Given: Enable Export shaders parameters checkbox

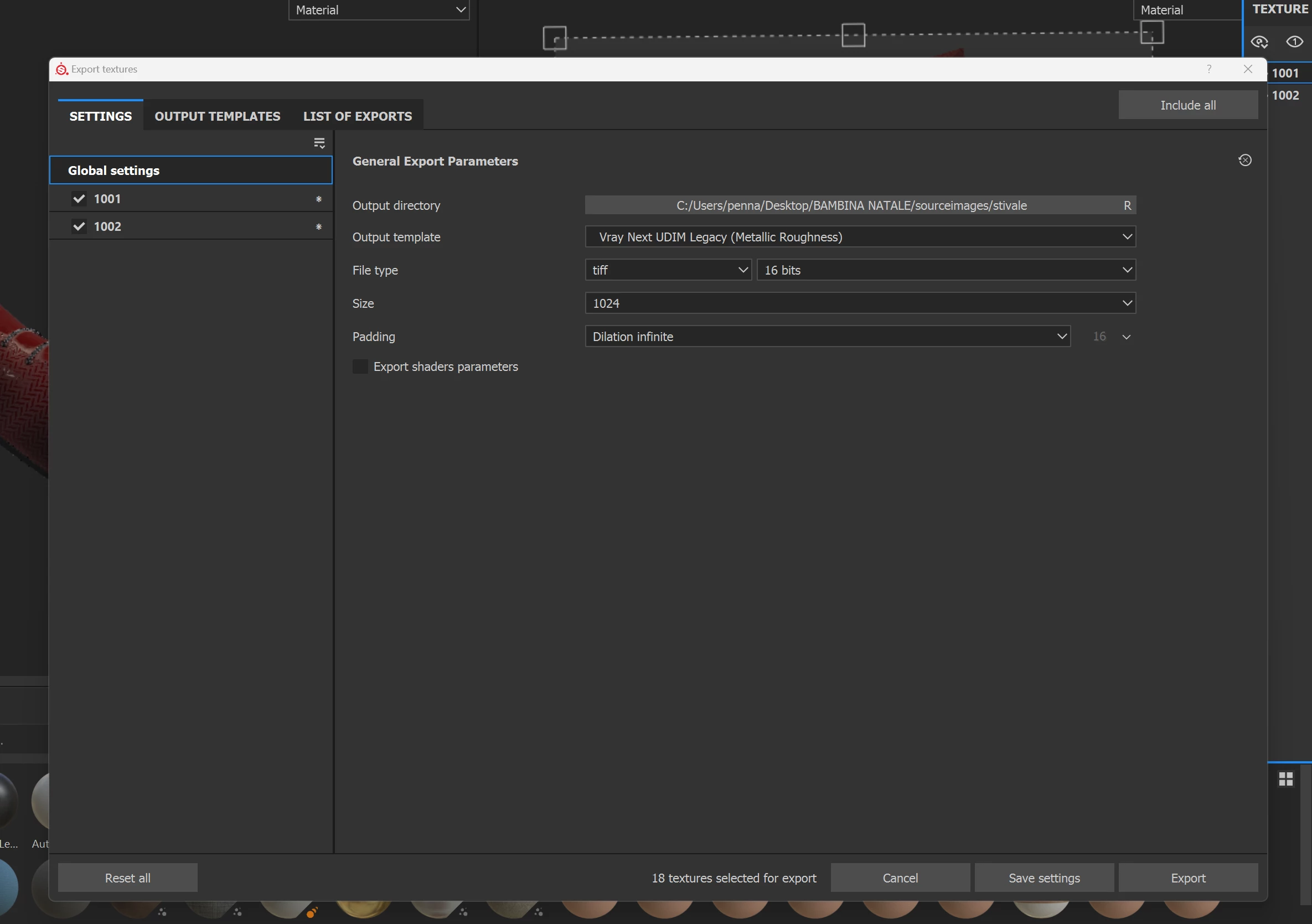Looking at the screenshot, I should click(360, 366).
